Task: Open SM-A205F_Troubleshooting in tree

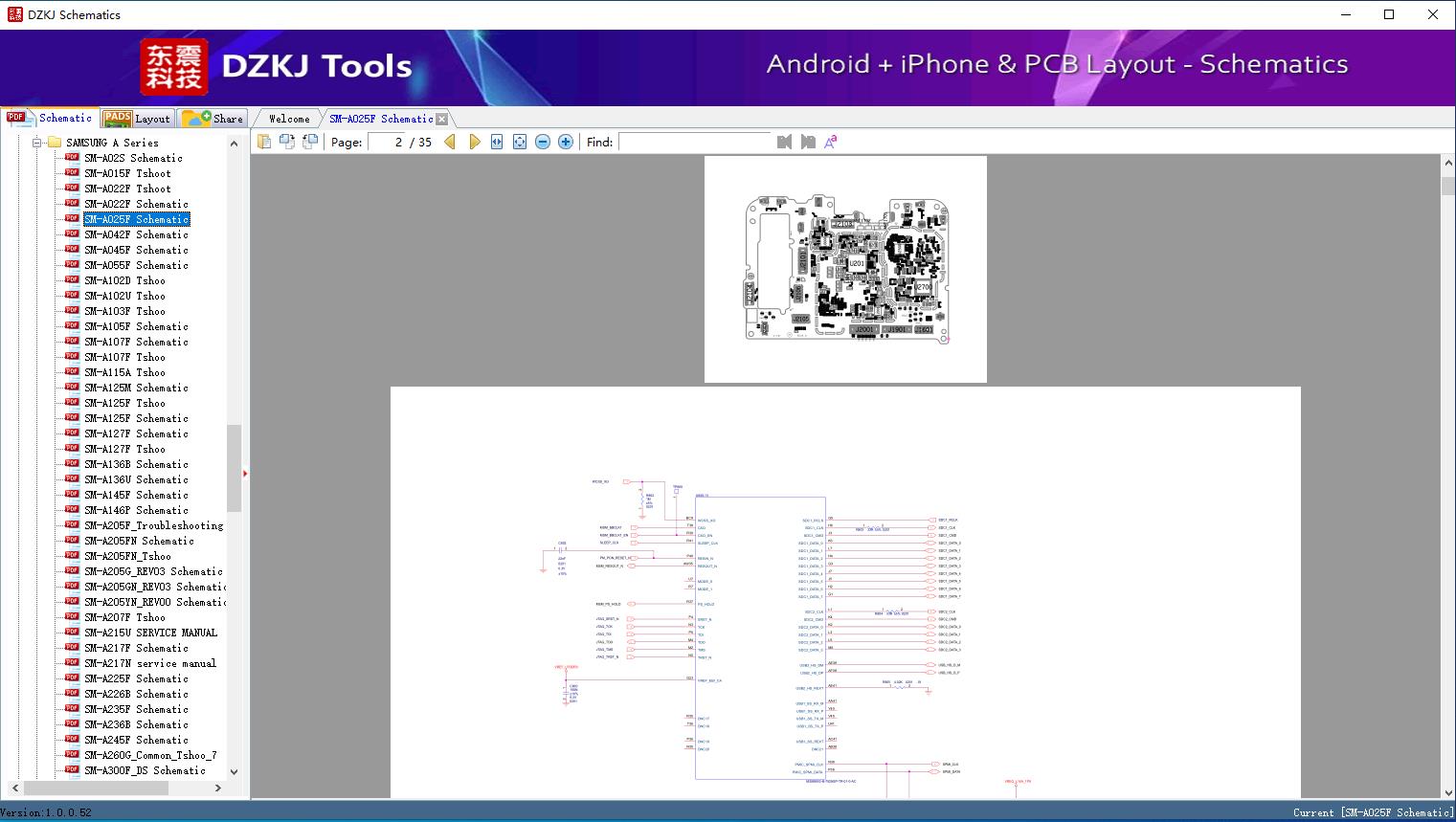Action: [x=153, y=525]
